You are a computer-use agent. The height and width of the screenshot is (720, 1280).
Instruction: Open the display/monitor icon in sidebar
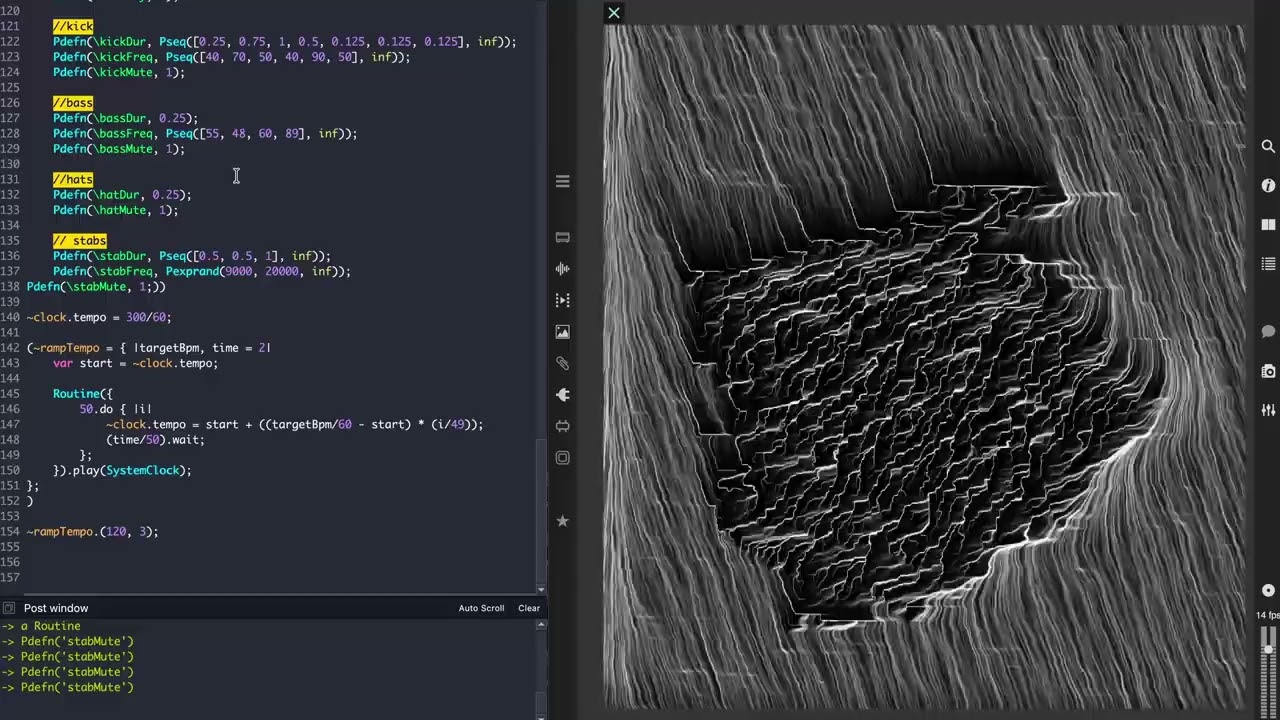coord(562,237)
